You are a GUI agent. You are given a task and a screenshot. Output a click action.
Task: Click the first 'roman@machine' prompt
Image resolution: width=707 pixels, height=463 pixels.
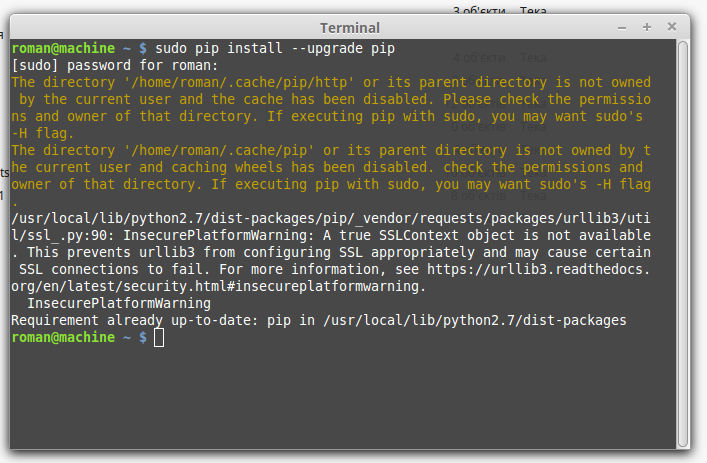[64, 48]
